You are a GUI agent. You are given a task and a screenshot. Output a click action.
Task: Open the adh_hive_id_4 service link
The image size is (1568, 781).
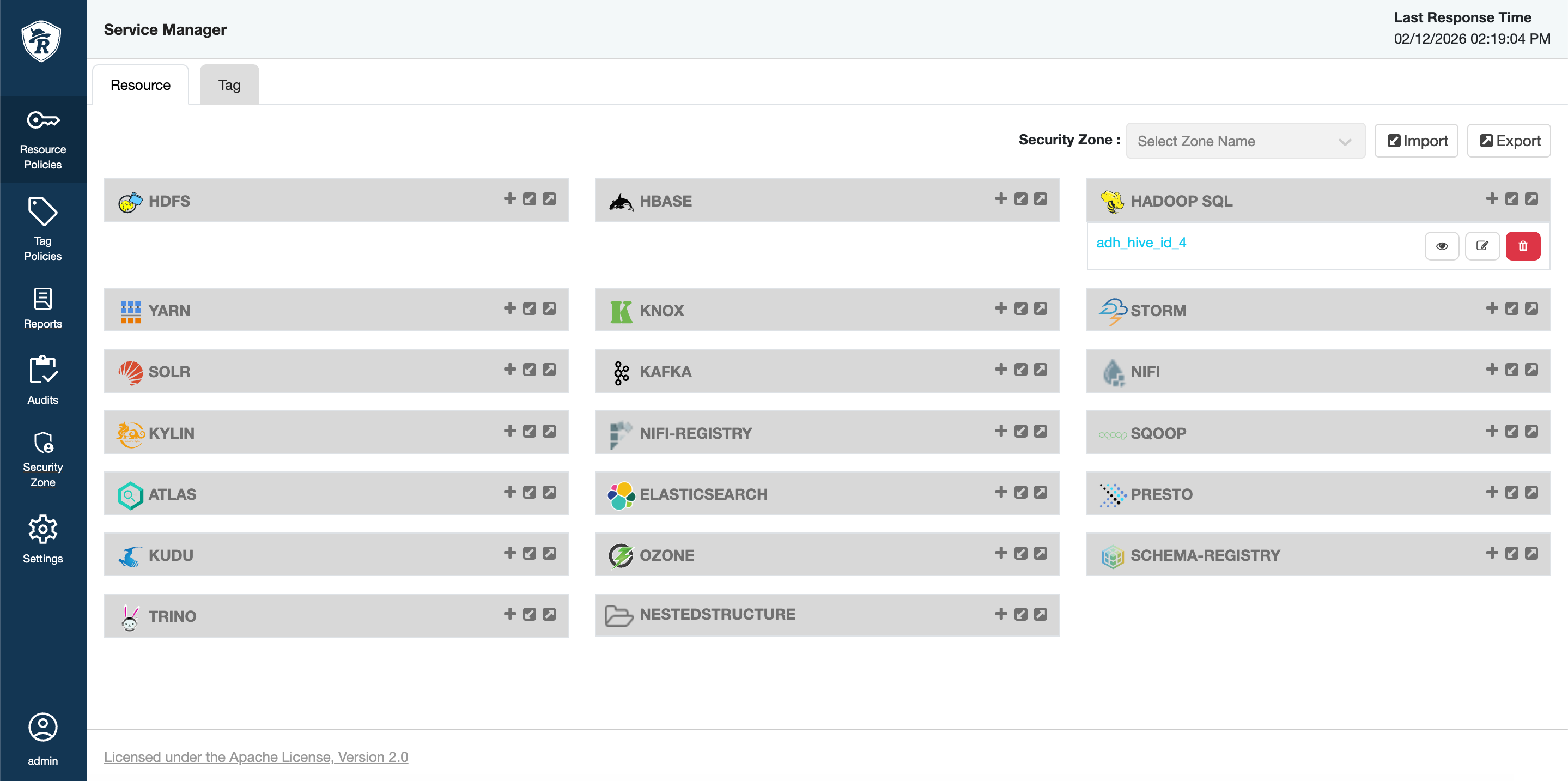[x=1141, y=243]
